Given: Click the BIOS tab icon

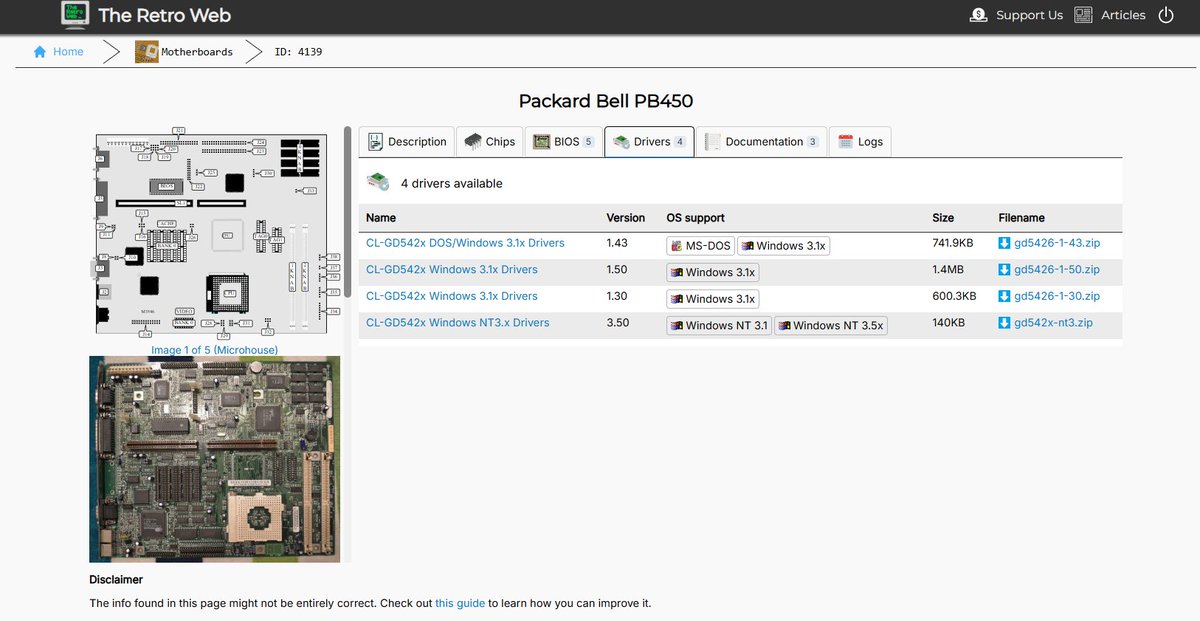Looking at the screenshot, I should coord(541,142).
